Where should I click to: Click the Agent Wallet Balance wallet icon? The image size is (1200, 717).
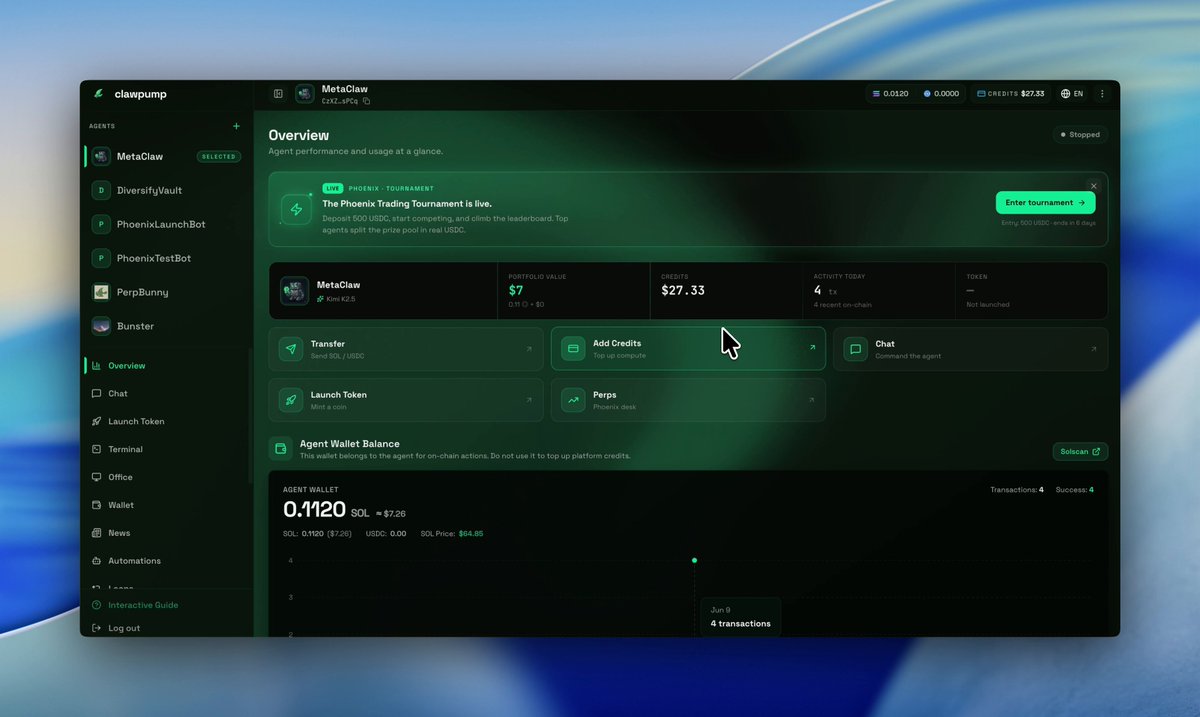[x=281, y=449]
